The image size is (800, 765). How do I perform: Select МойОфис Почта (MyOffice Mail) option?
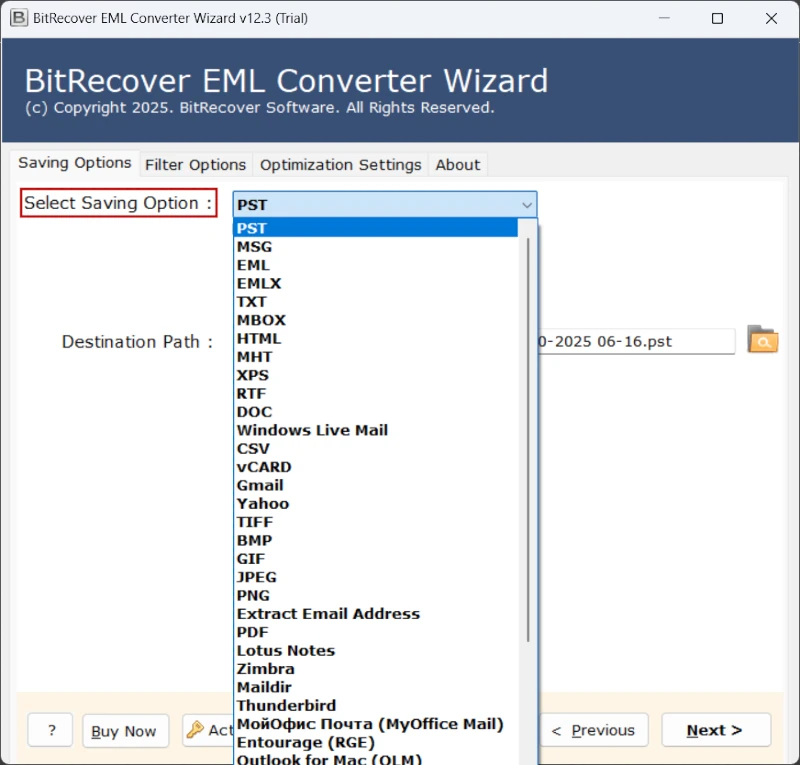pos(376,724)
